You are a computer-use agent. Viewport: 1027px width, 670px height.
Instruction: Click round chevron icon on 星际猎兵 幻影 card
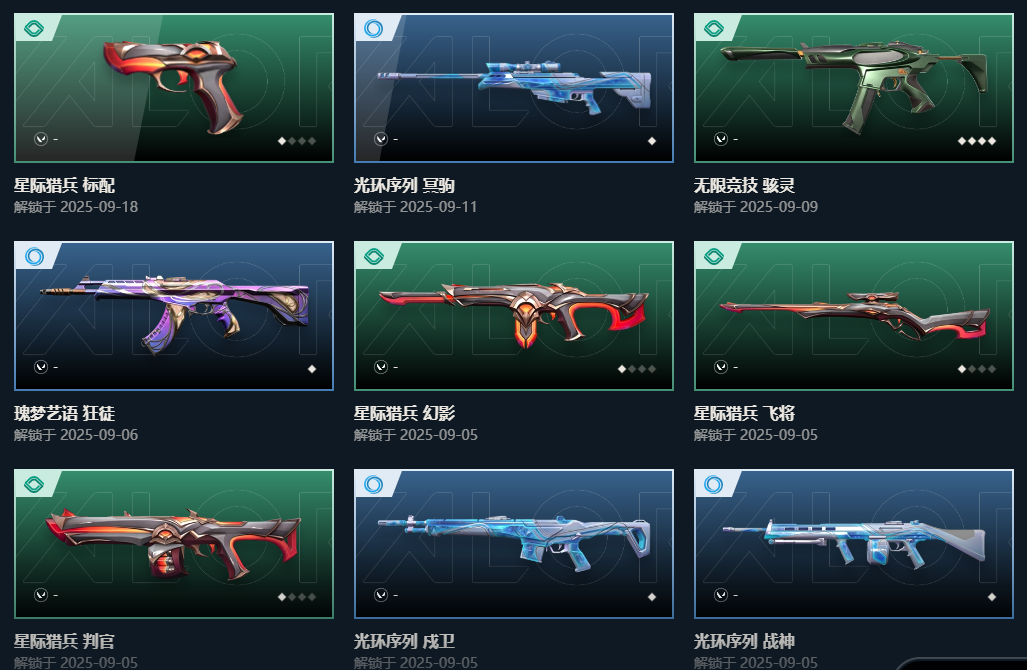(x=381, y=367)
